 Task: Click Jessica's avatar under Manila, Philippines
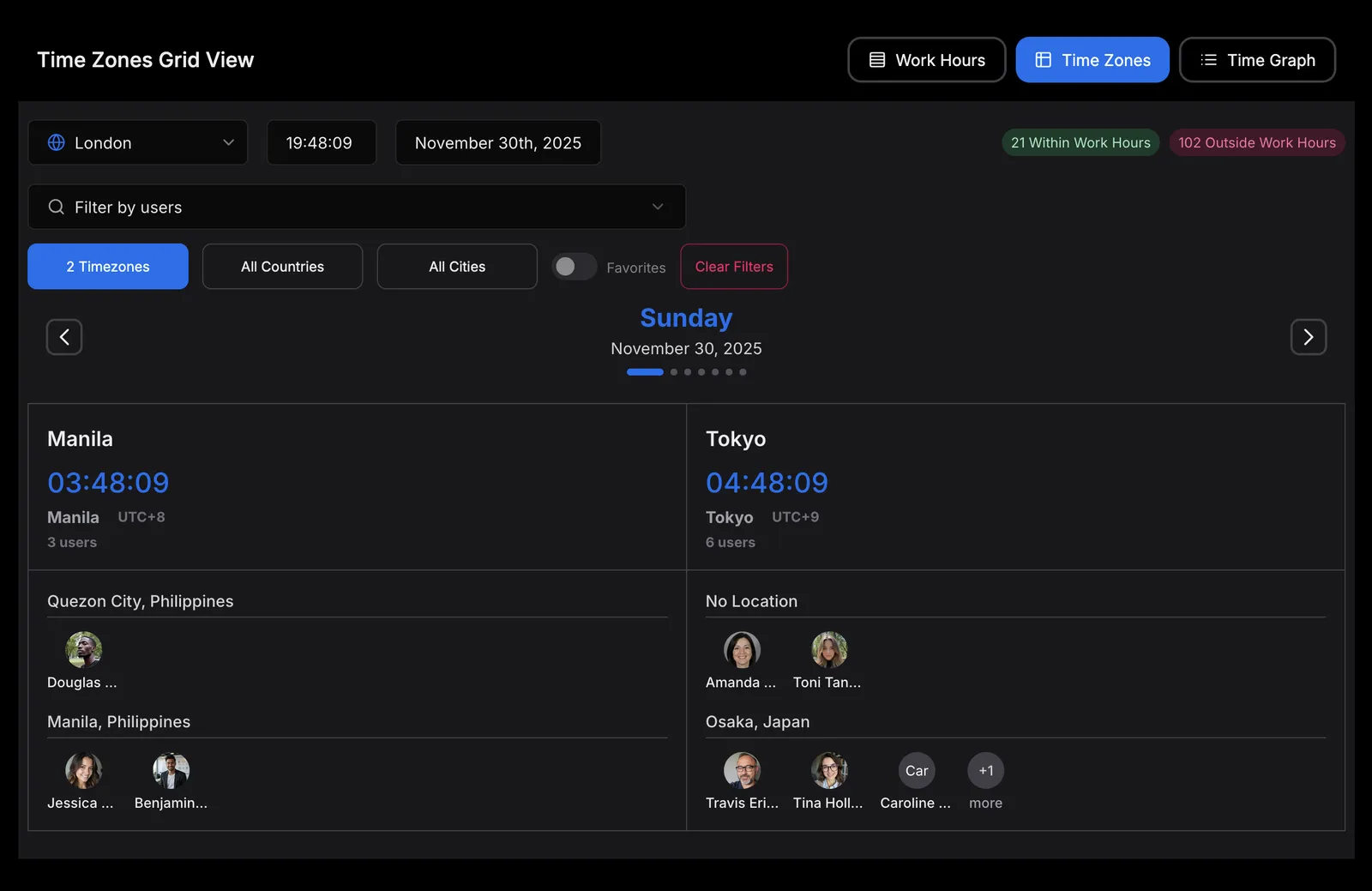click(x=84, y=770)
